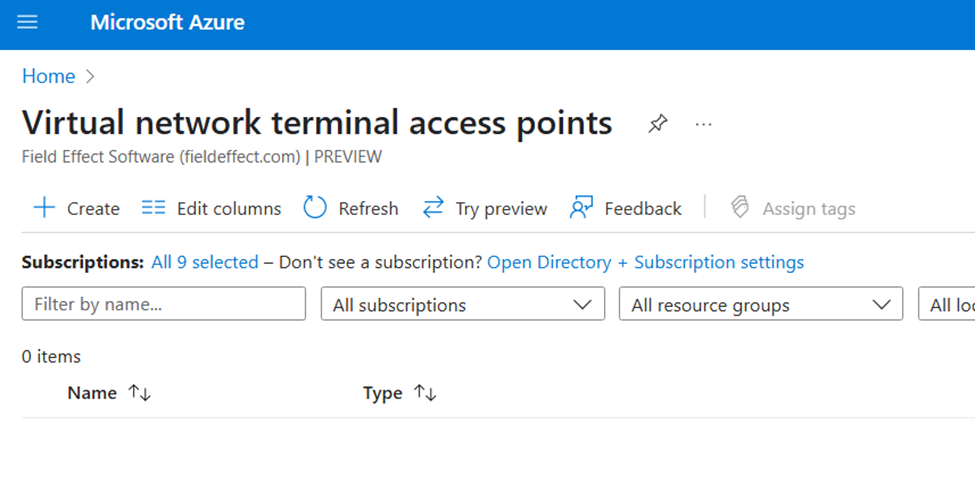This screenshot has height=487, width=975.
Task: Click the Feedback label
Action: (x=643, y=208)
